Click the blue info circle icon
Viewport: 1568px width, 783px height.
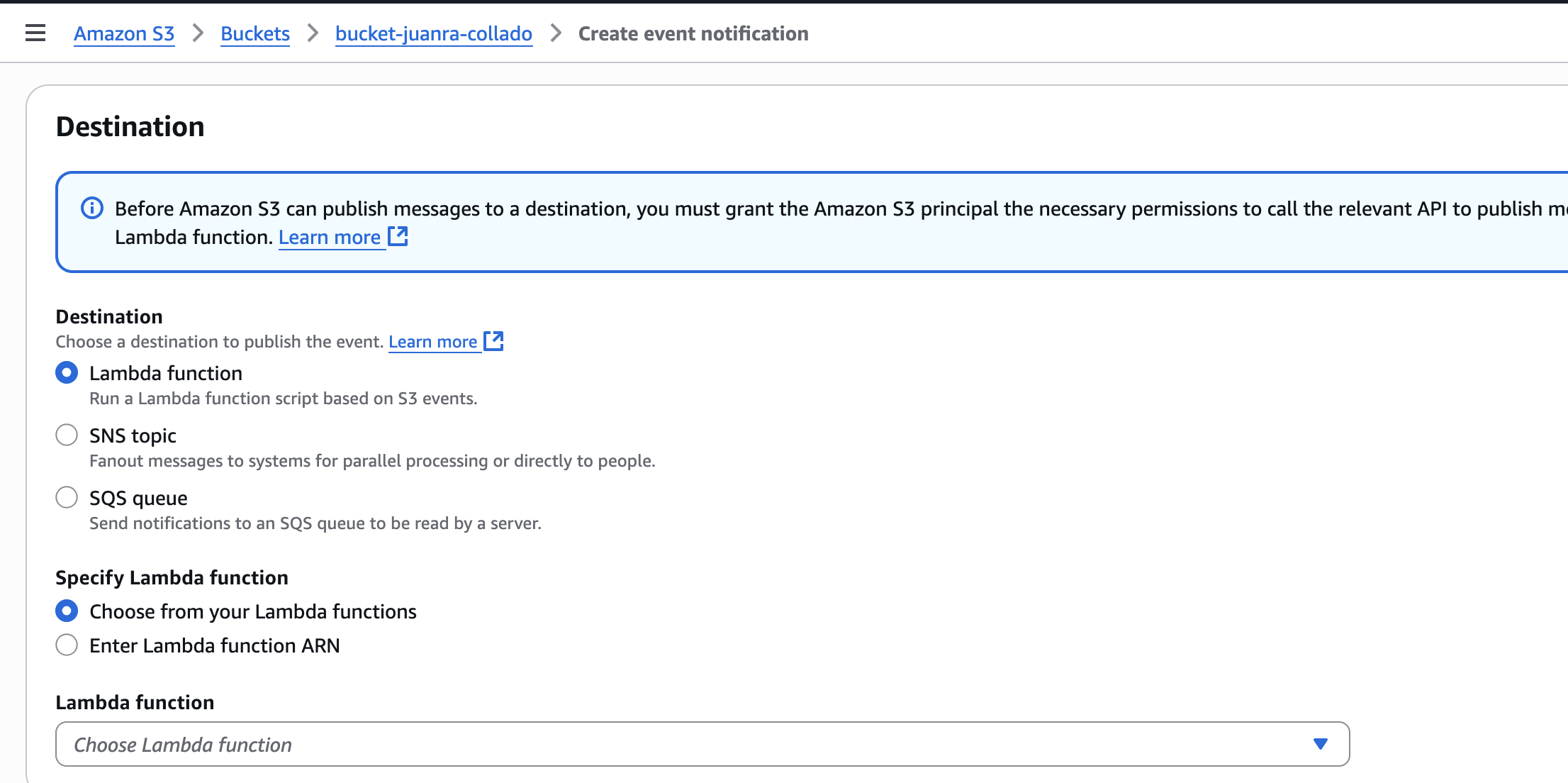tap(92, 208)
